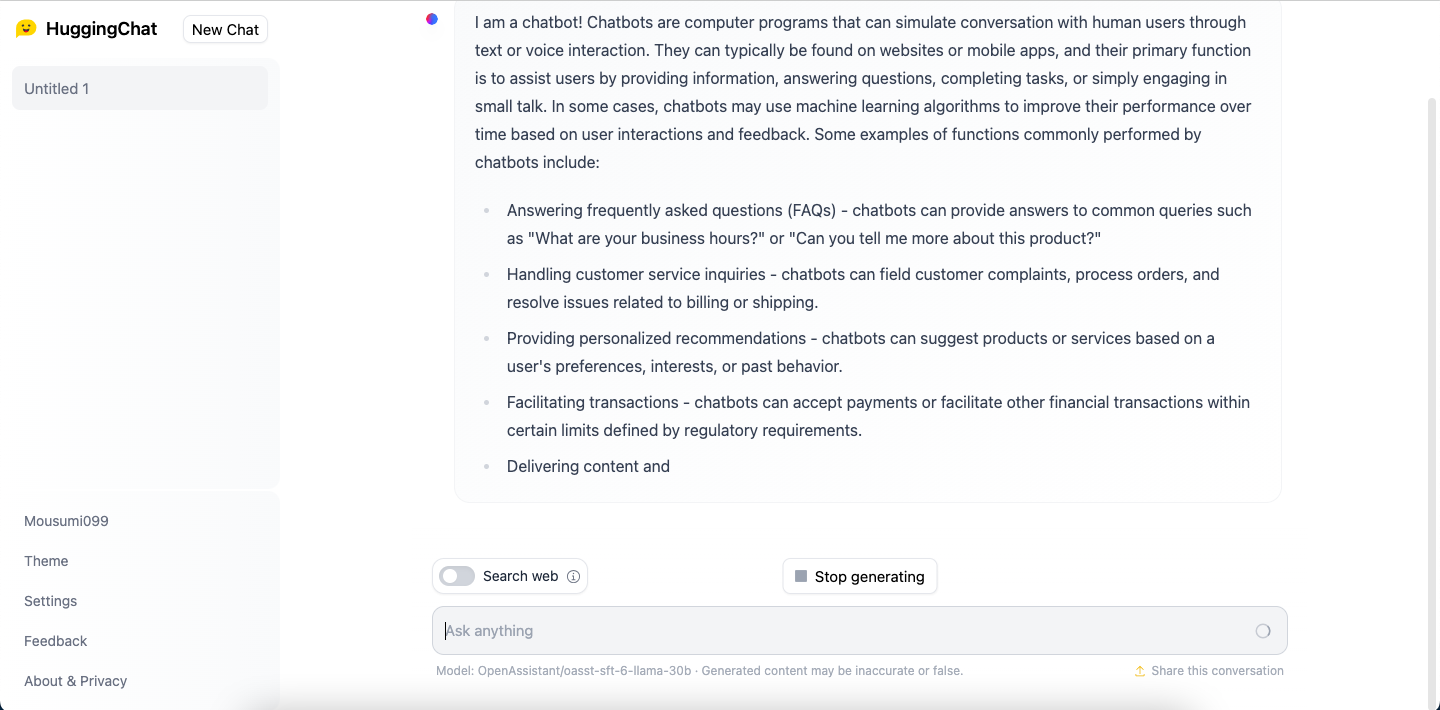Click the info icon beside Search web
Screen dimensions: 1440x710
573,576
